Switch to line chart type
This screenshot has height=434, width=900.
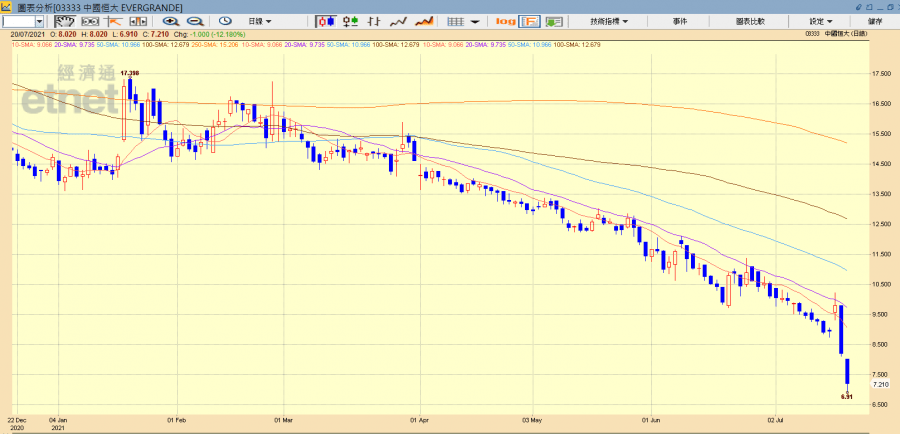(398, 21)
